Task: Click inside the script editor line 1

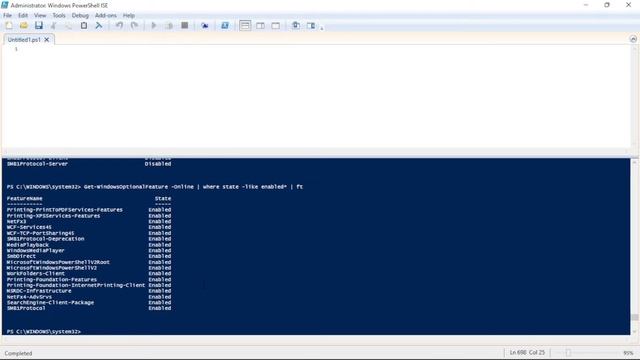Action: click(322, 49)
